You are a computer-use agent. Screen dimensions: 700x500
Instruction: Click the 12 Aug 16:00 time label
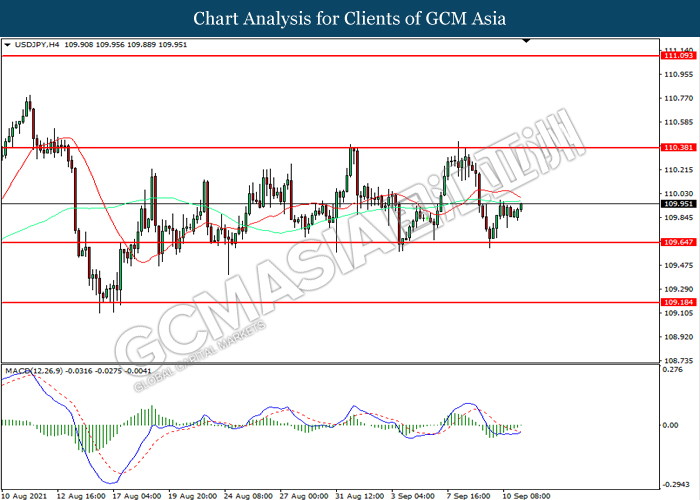pyautogui.click(x=81, y=496)
